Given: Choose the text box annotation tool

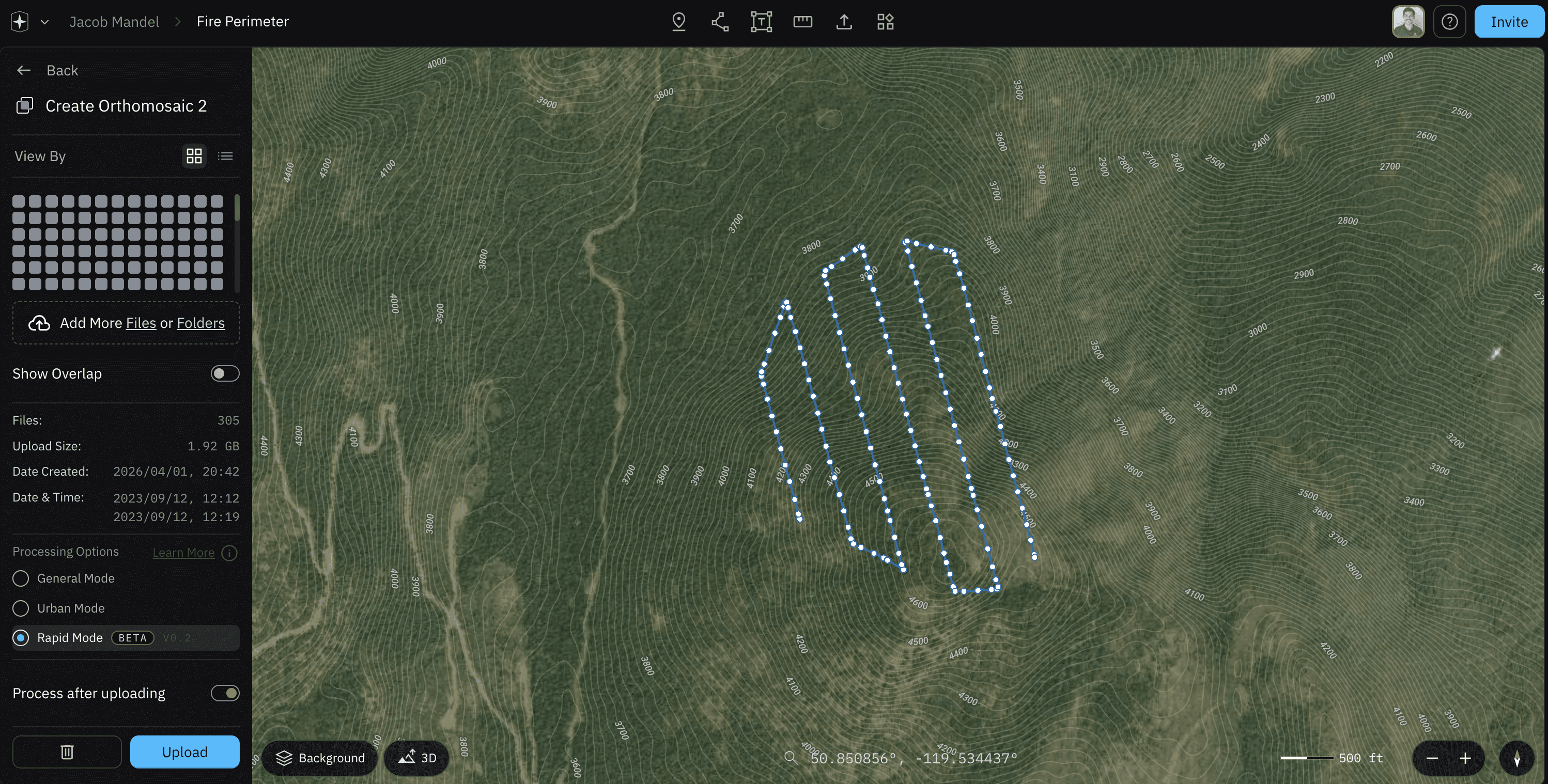Looking at the screenshot, I should [x=761, y=22].
